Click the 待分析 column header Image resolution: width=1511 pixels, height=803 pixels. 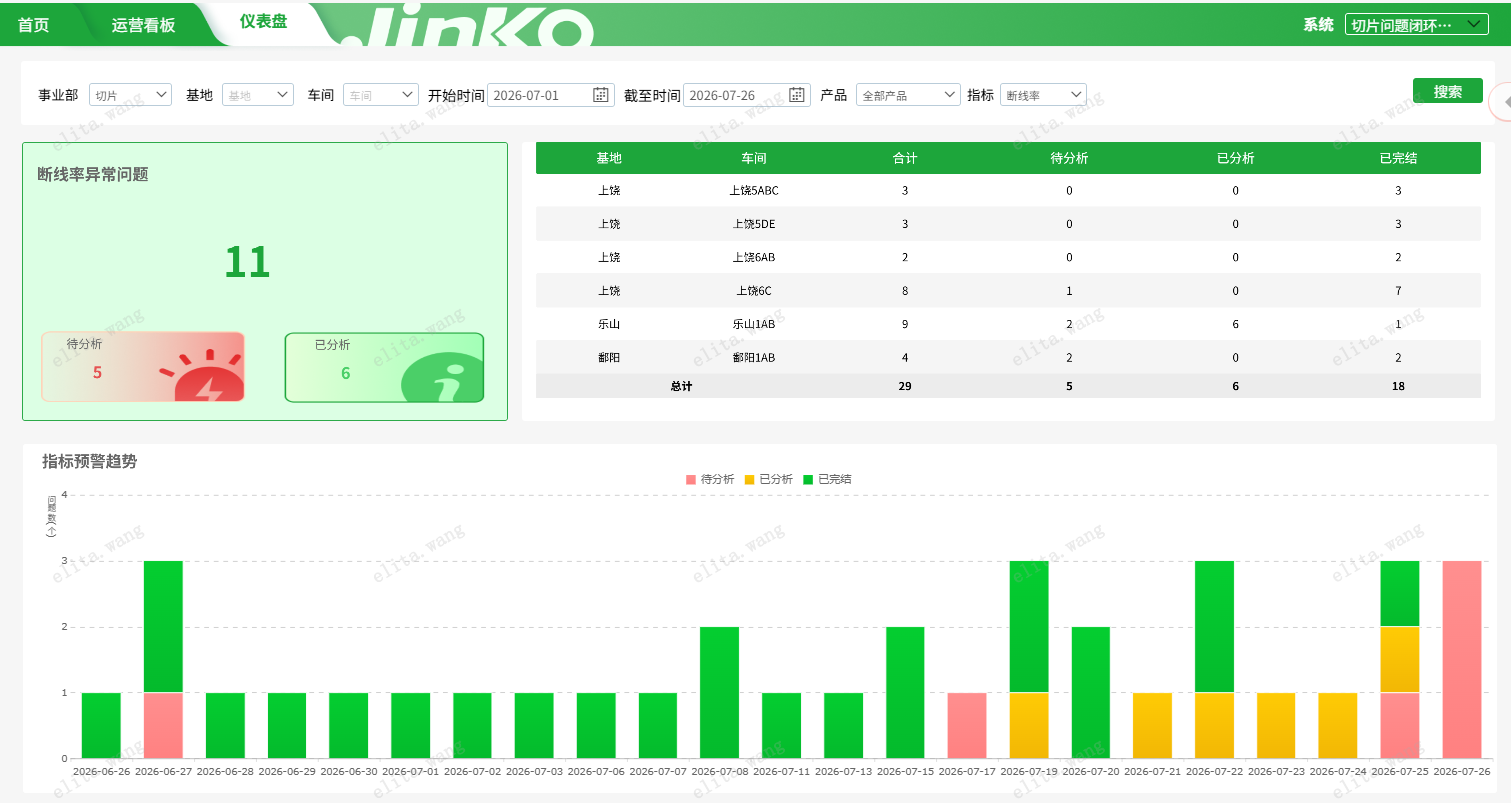(x=1069, y=158)
